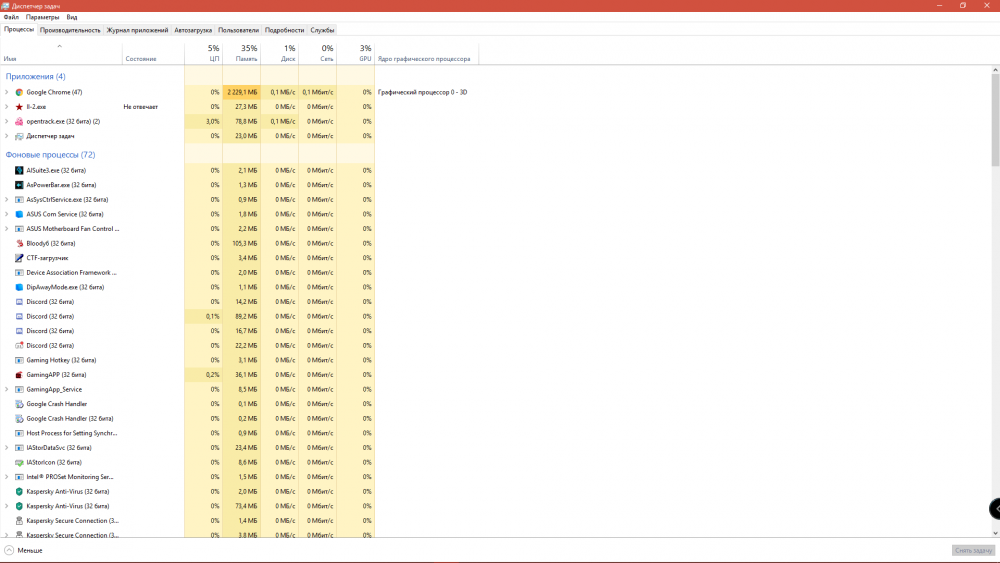Switch to the Производительность tab
The width and height of the screenshot is (1000, 563).
[70, 30]
